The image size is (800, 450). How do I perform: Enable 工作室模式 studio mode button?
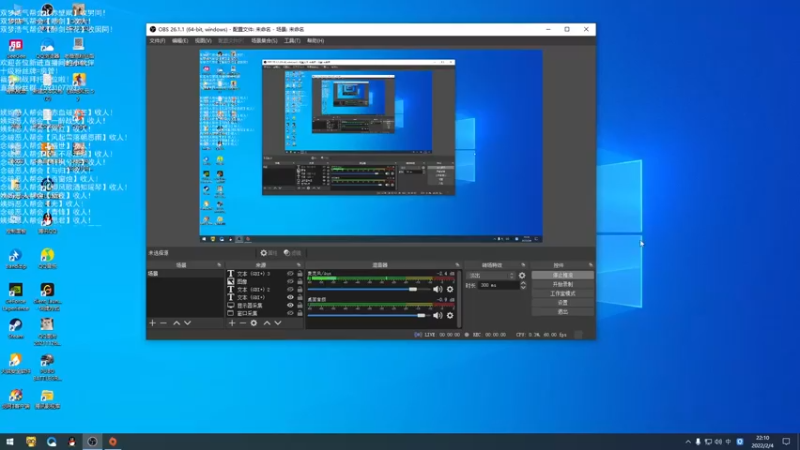point(563,293)
